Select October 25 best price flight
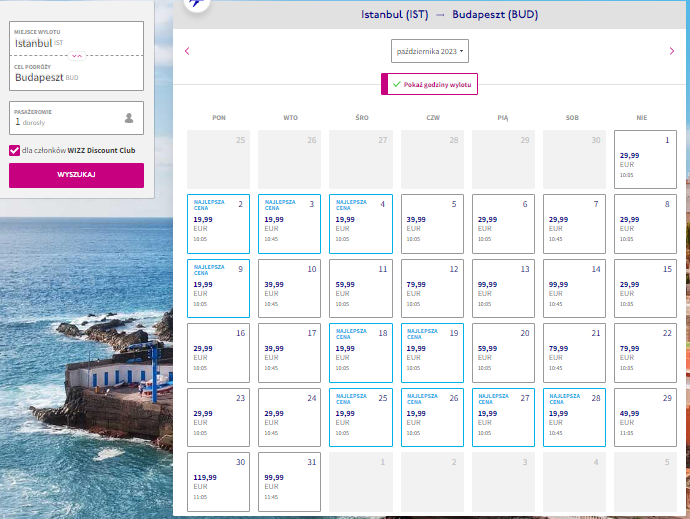This screenshot has width=690, height=519. pos(361,418)
